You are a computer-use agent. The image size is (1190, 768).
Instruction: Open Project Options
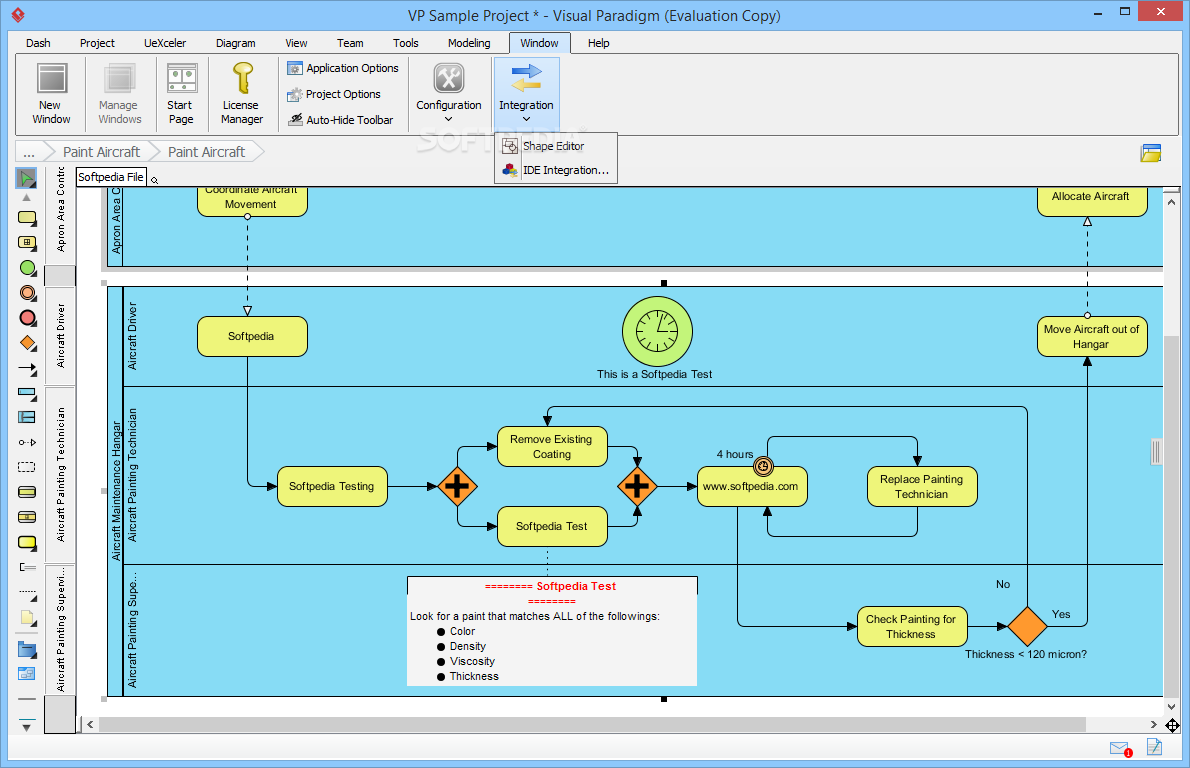point(334,94)
